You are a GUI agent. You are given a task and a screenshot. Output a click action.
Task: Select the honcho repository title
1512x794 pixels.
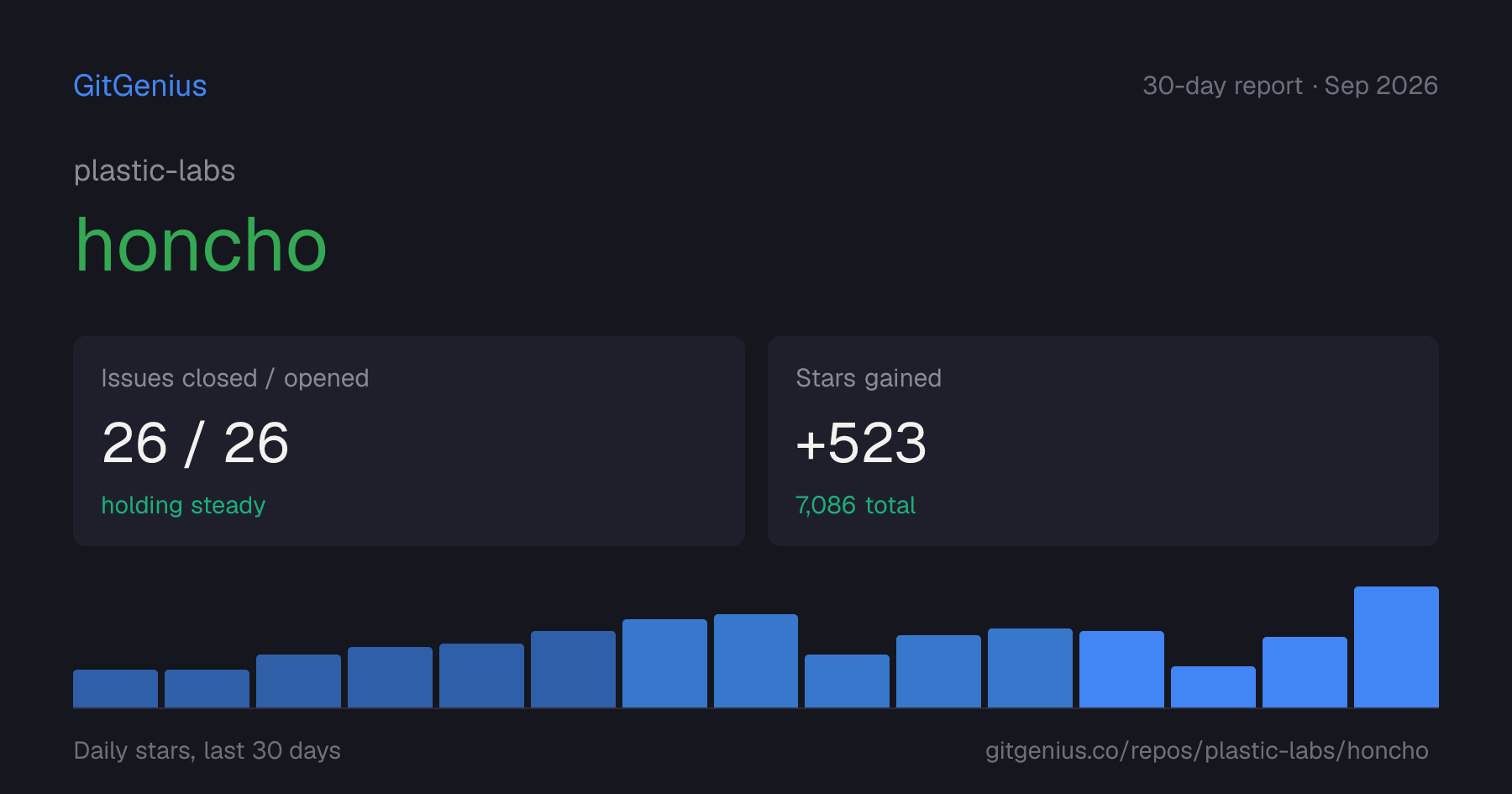click(x=201, y=245)
